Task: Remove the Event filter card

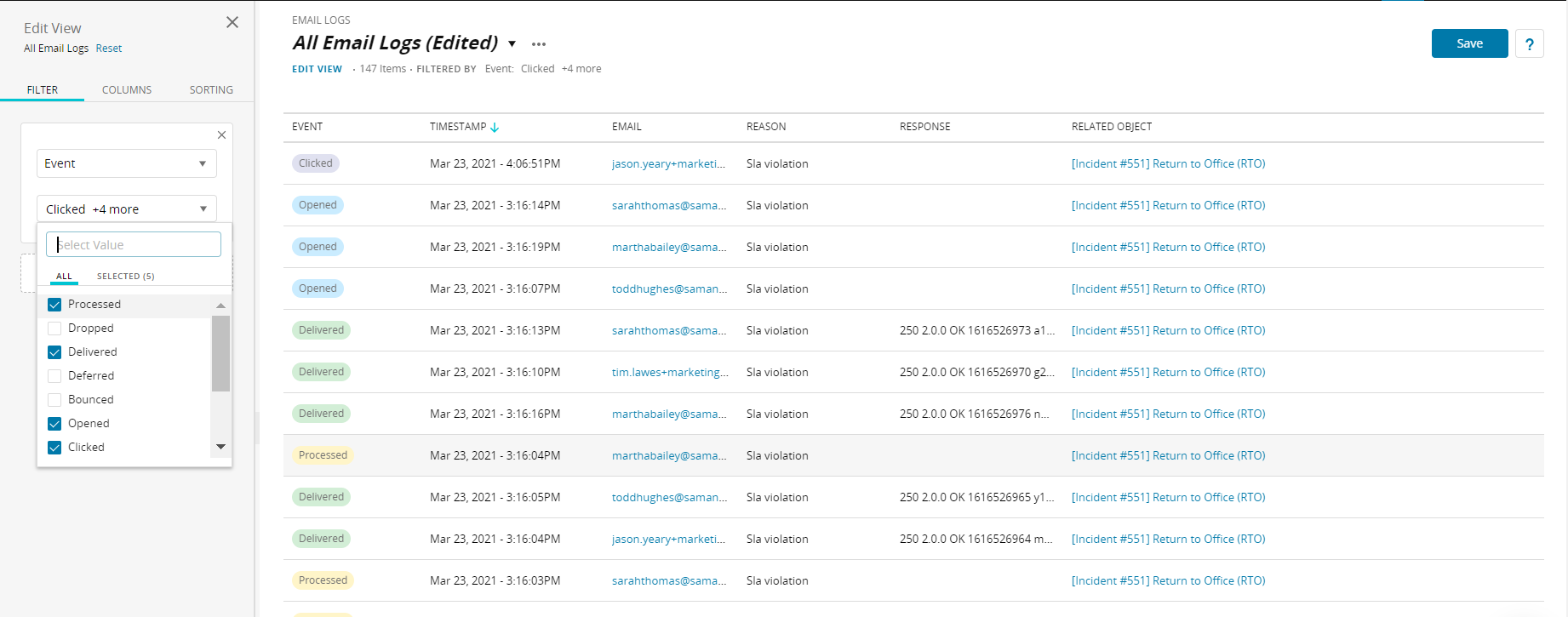Action: 221,134
